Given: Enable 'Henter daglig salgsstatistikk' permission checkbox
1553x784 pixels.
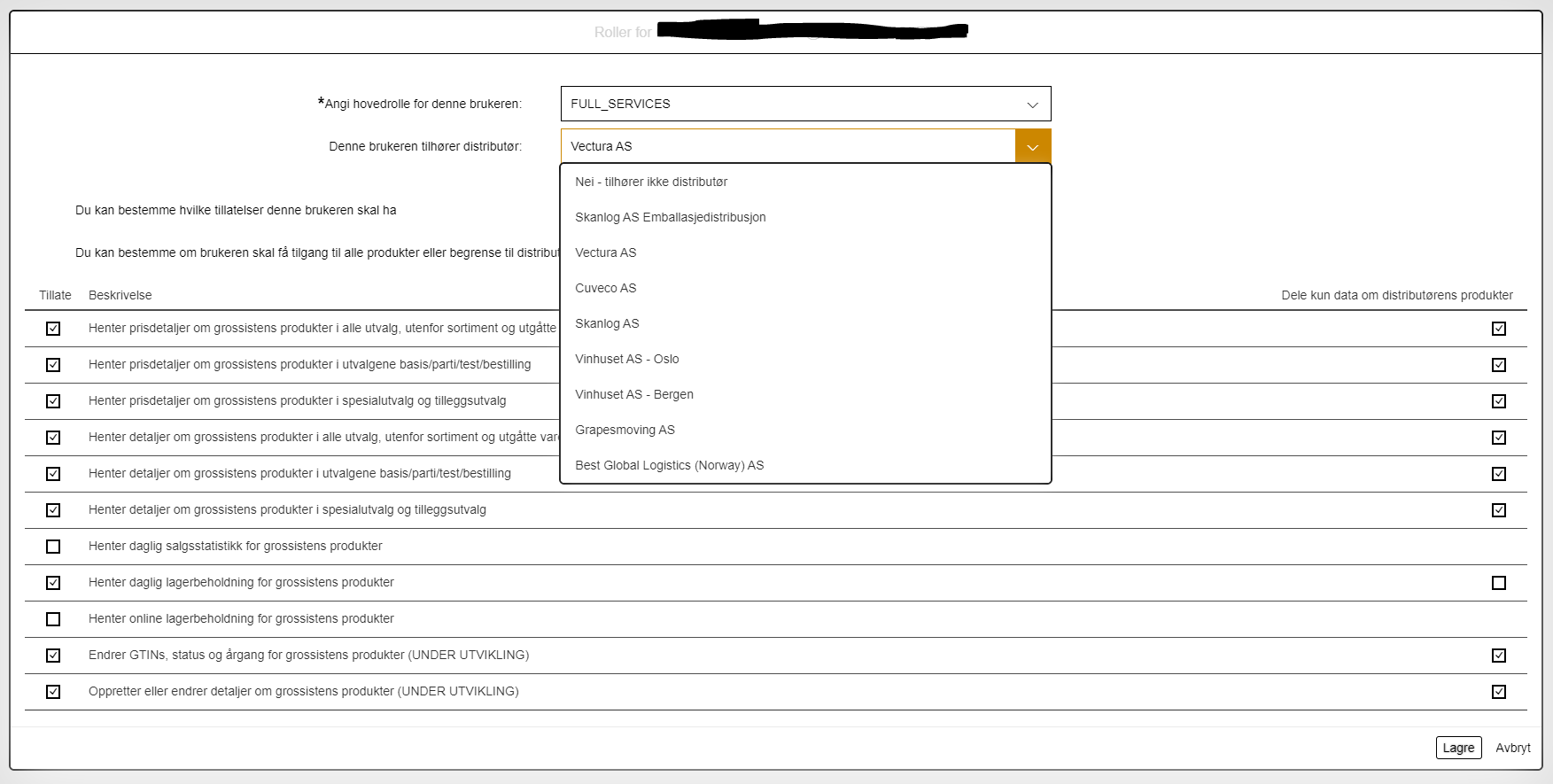Looking at the screenshot, I should pos(53,547).
